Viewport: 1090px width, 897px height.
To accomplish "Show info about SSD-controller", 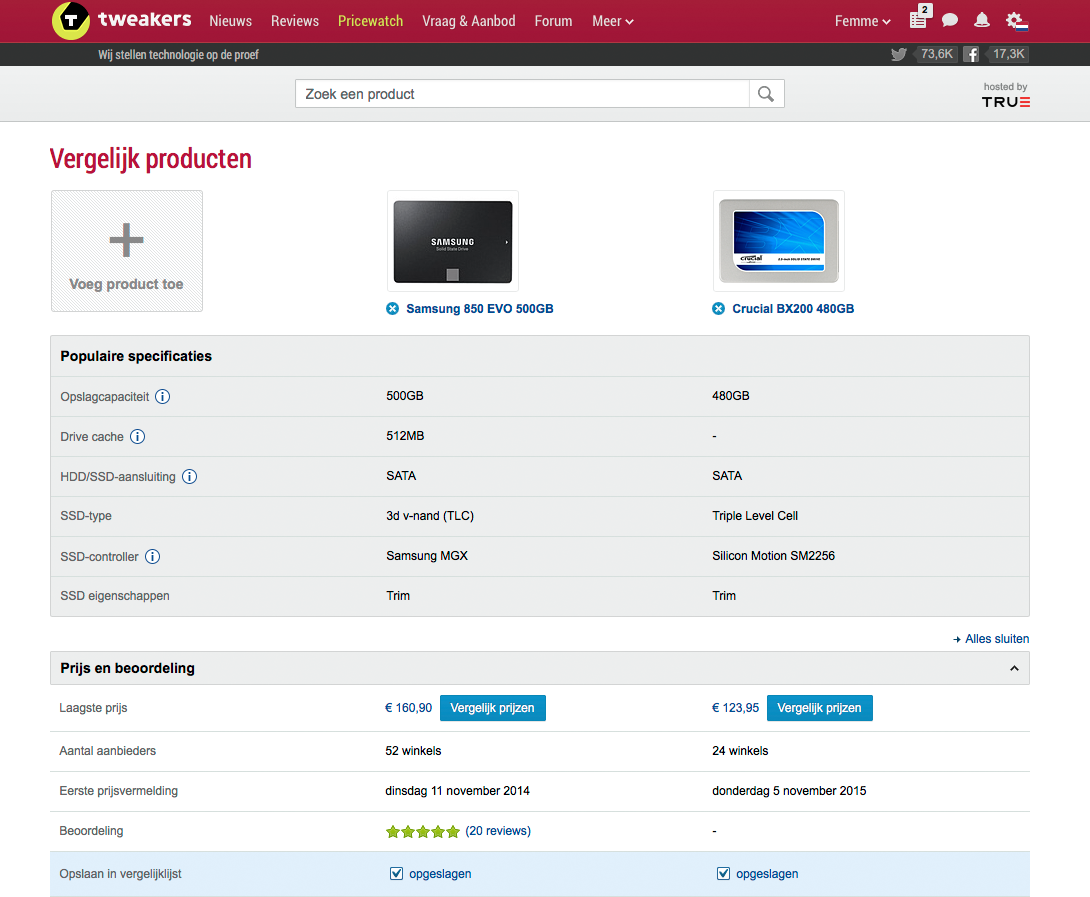I will tap(152, 556).
